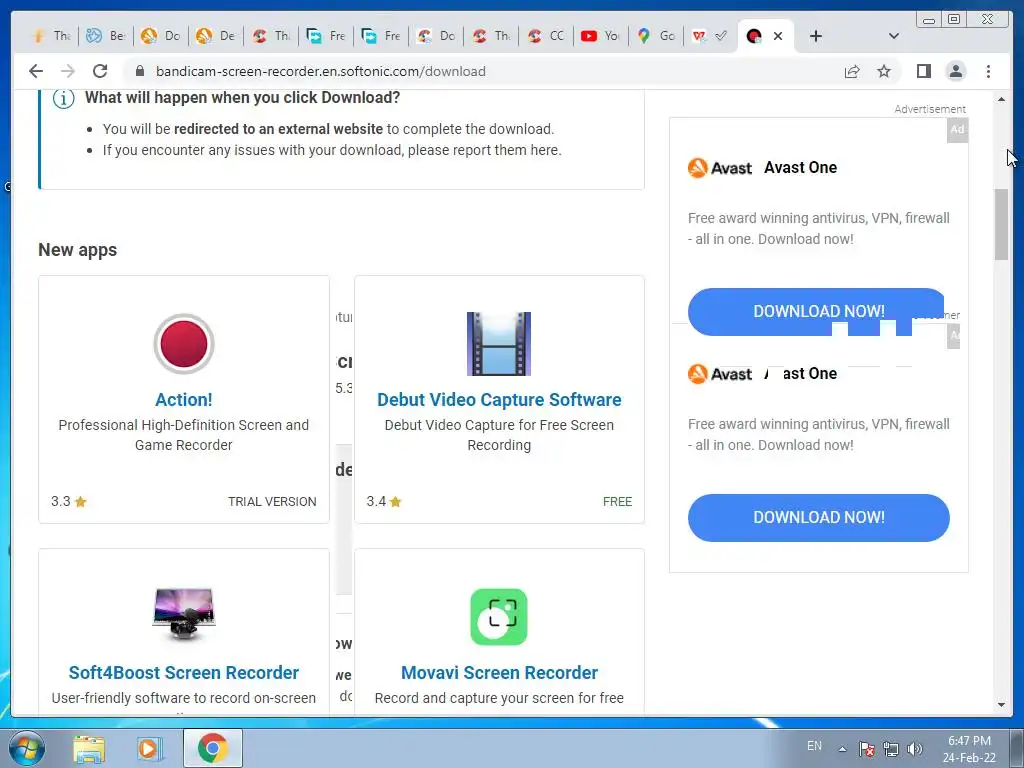The height and width of the screenshot is (768, 1024).
Task: Open Movavi Screen Recorder link
Action: pos(499,673)
